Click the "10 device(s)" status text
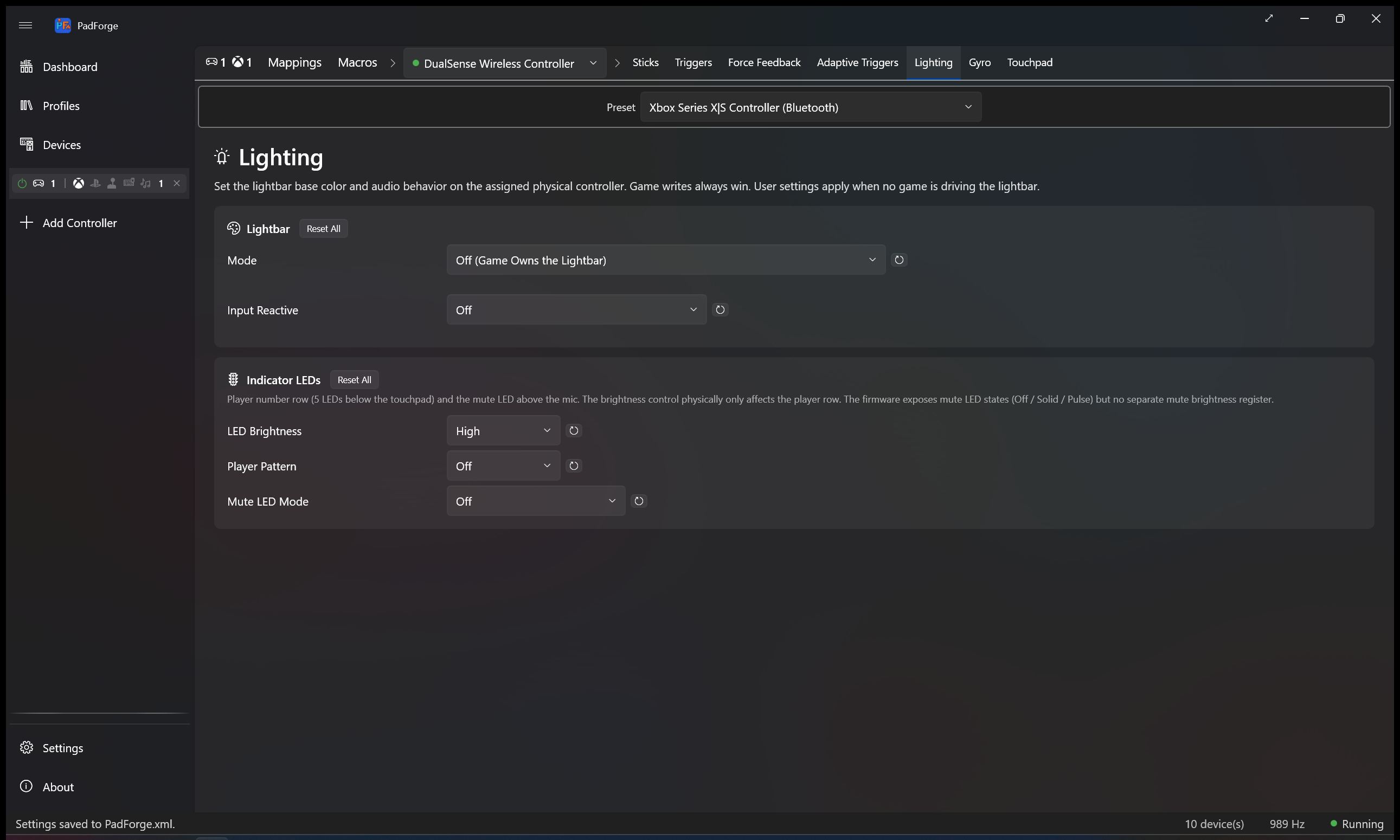 1214,824
